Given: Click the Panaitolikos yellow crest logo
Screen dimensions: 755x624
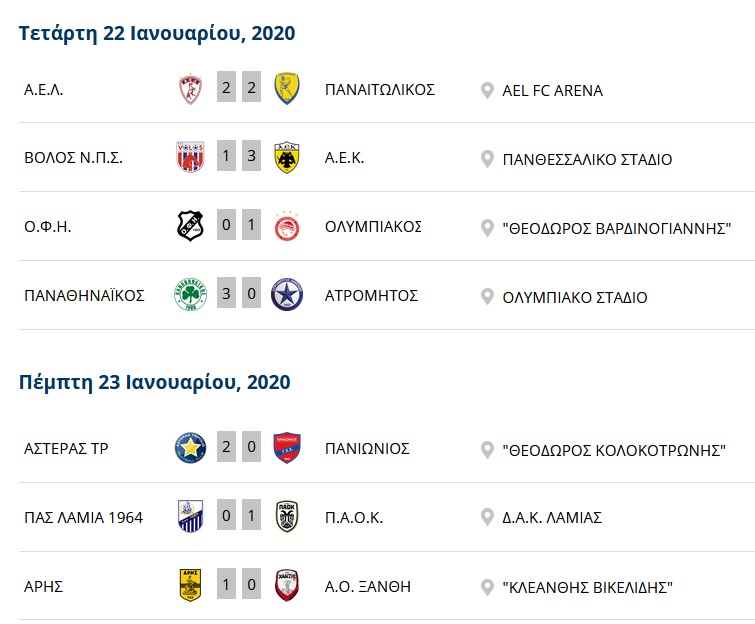Looking at the screenshot, I should pos(287,89).
